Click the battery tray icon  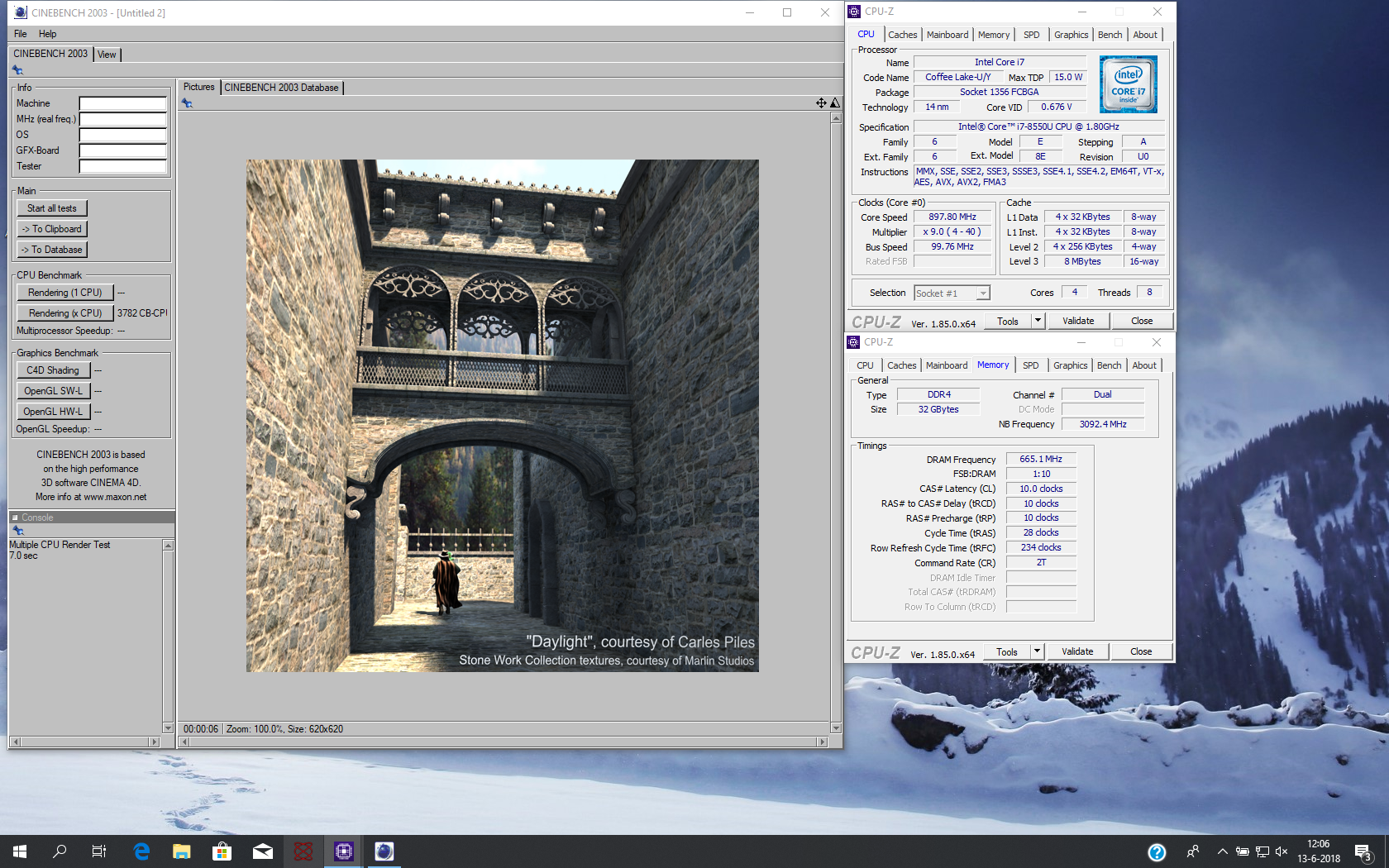point(1242,851)
